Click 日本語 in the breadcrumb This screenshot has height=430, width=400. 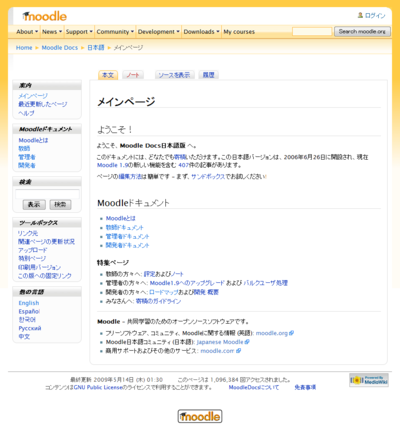(96, 48)
